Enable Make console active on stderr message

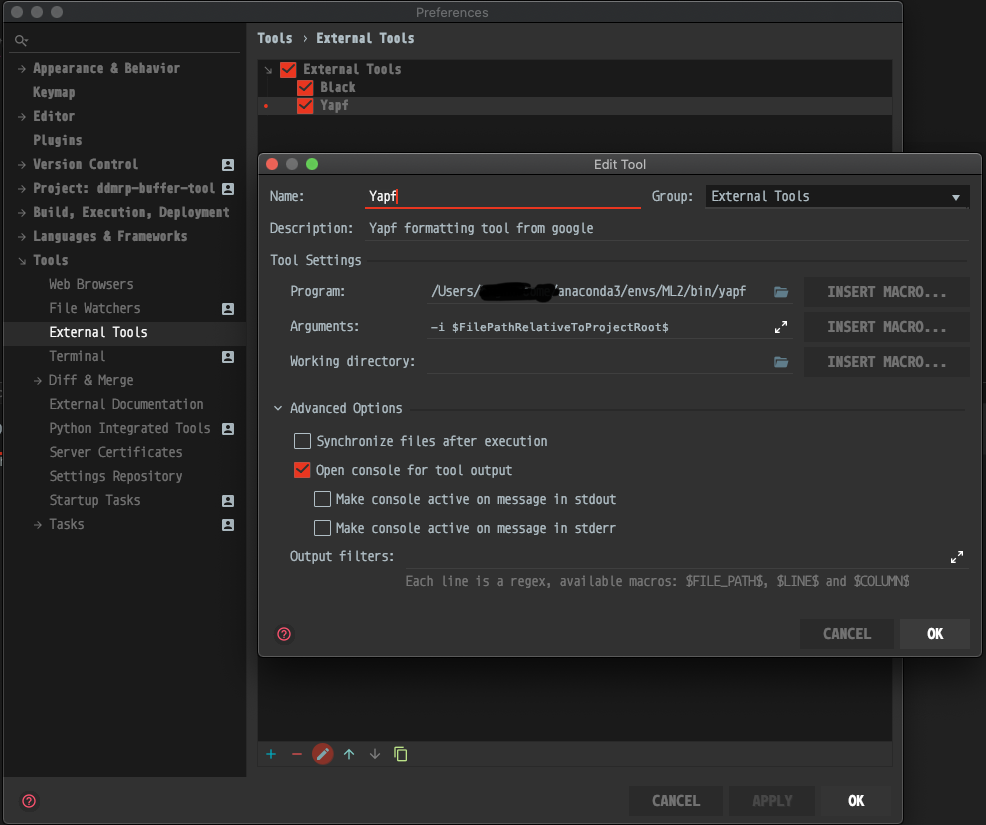(x=323, y=528)
